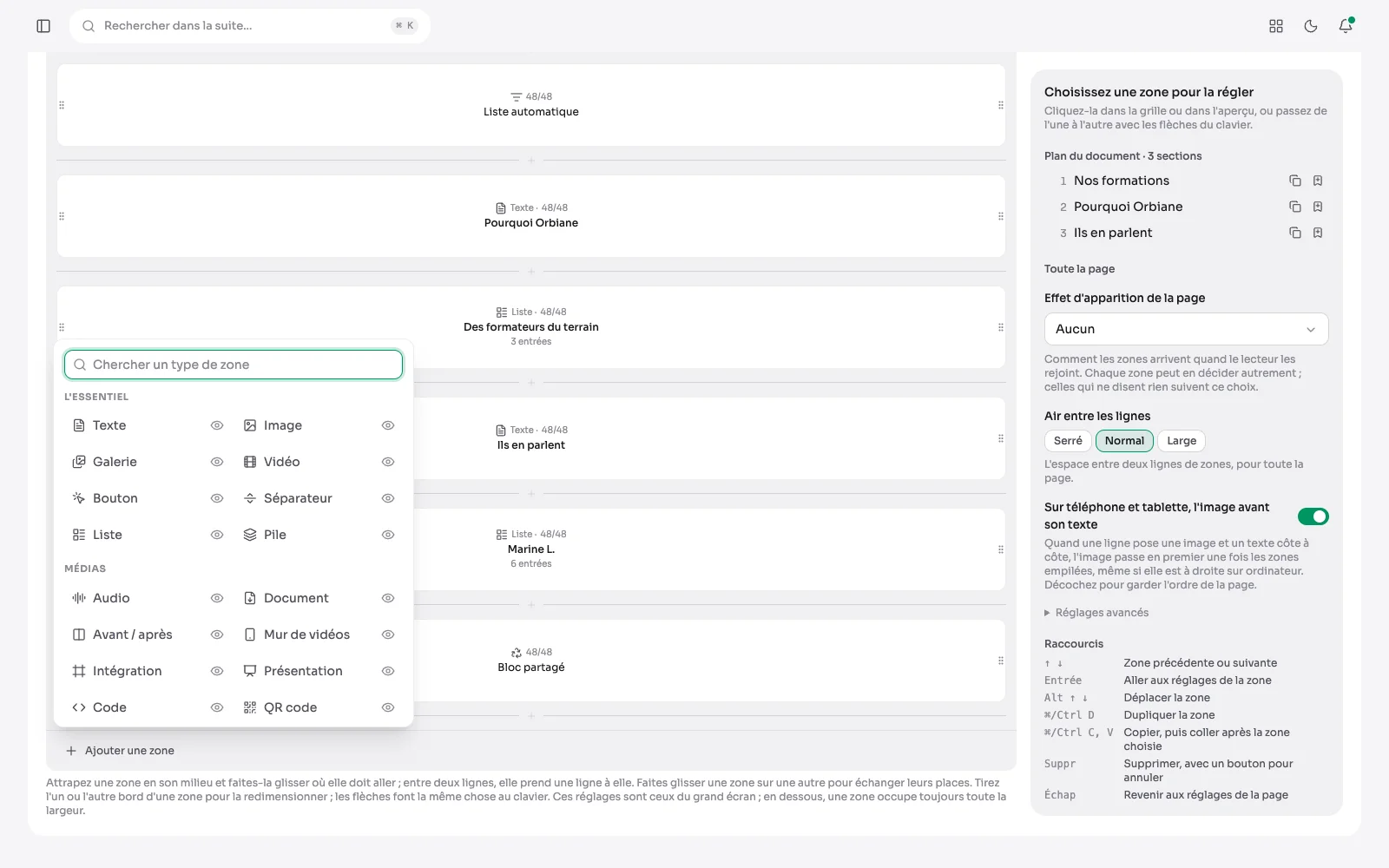Click the plus between Liste automatique and Pourquoi Orbiane
Image resolution: width=1389 pixels, height=868 pixels.
[531, 161]
